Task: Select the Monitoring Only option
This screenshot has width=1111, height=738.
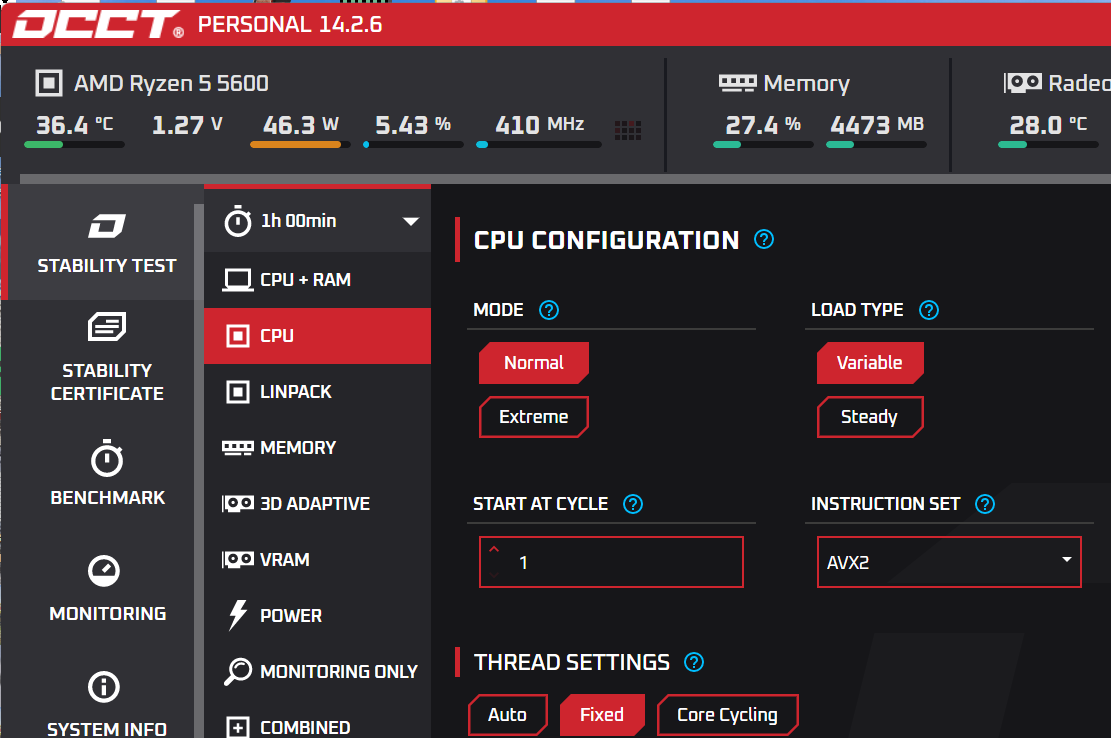Action: point(317,671)
